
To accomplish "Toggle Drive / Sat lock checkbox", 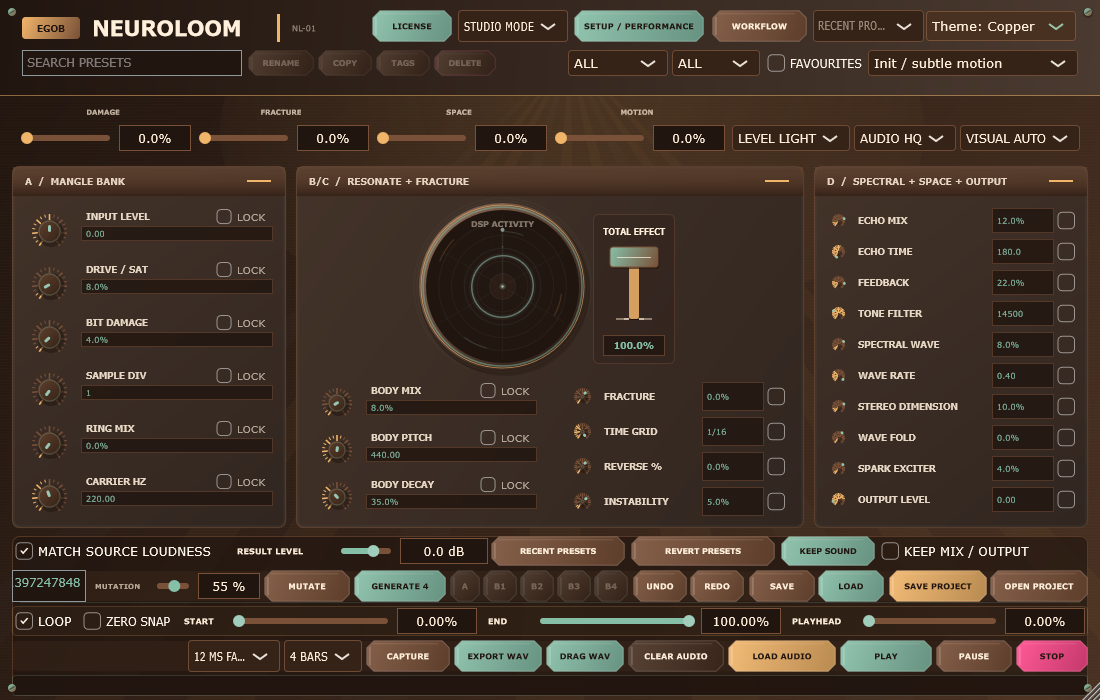I will pyautogui.click(x=224, y=269).
